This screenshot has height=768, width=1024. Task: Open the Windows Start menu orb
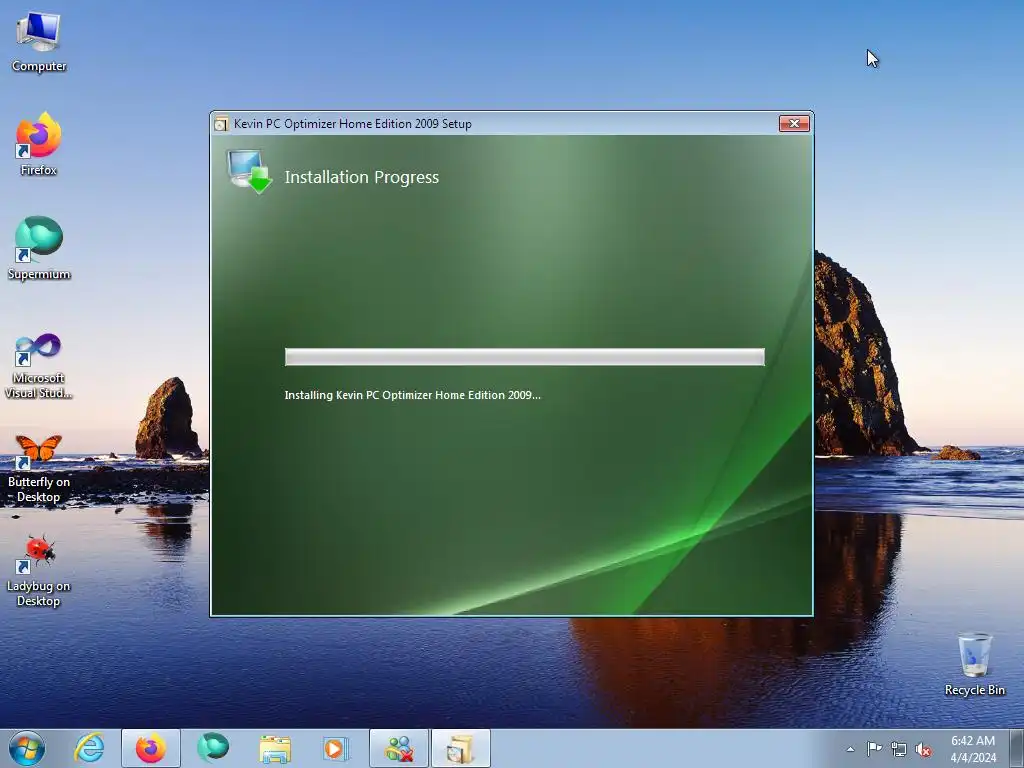point(27,748)
